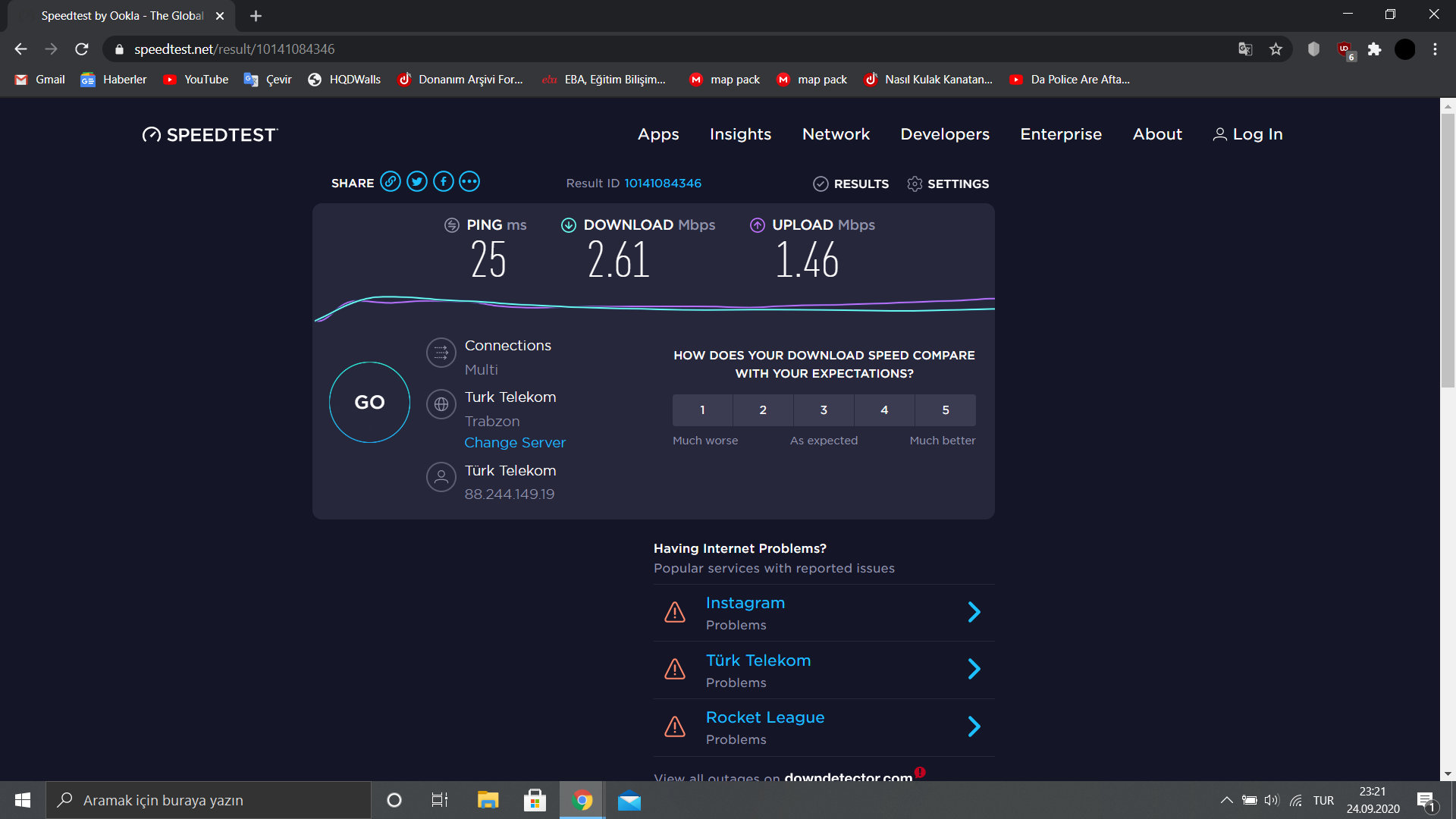Share result on Twitter icon
Image resolution: width=1456 pixels, height=819 pixels.
417,182
